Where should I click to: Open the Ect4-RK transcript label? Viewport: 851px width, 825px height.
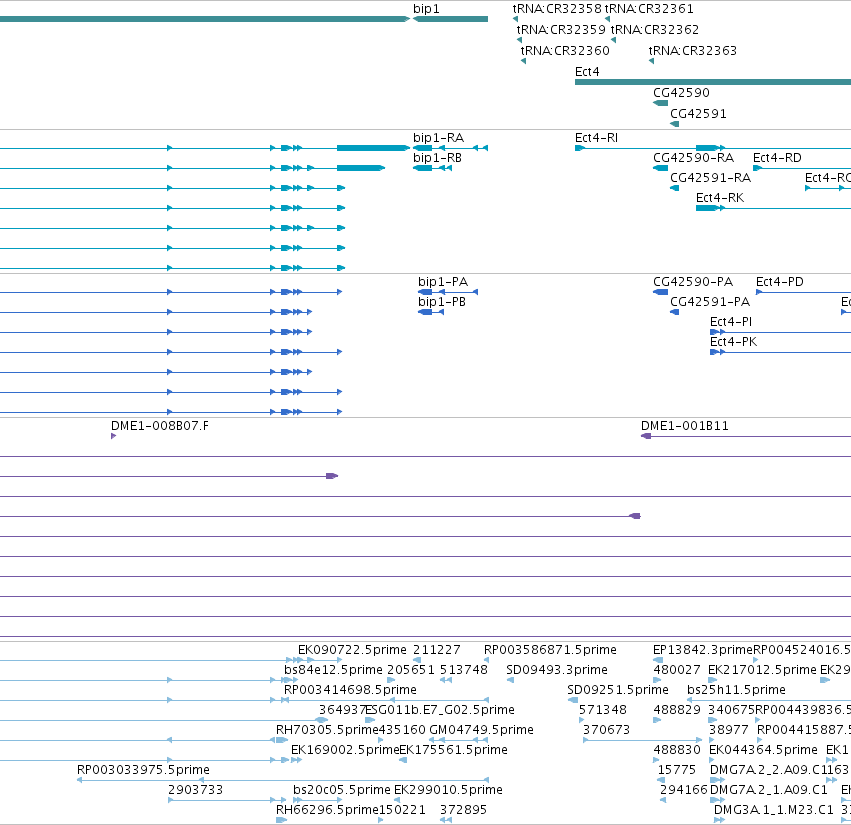click(720, 198)
